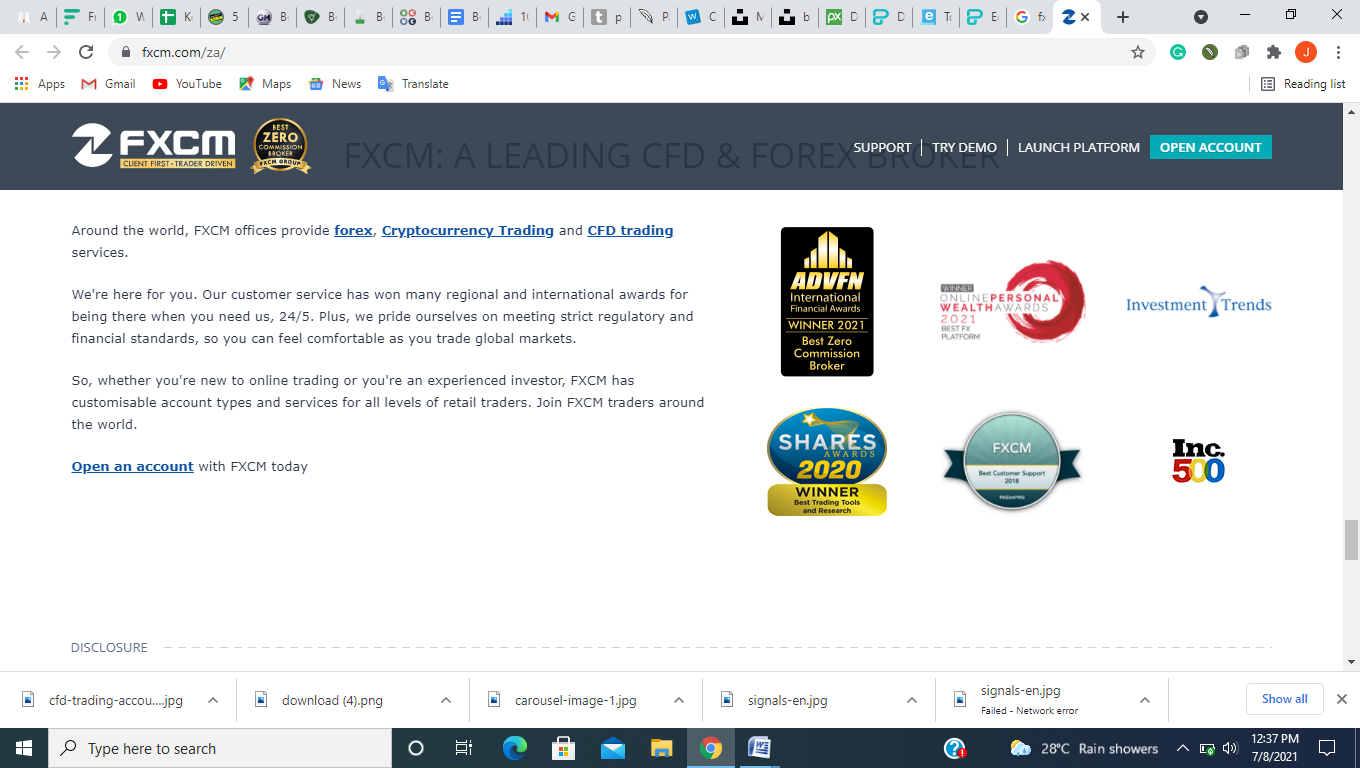Click the scrollbar up arrow
The height and width of the screenshot is (768, 1360).
pyautogui.click(x=1352, y=110)
